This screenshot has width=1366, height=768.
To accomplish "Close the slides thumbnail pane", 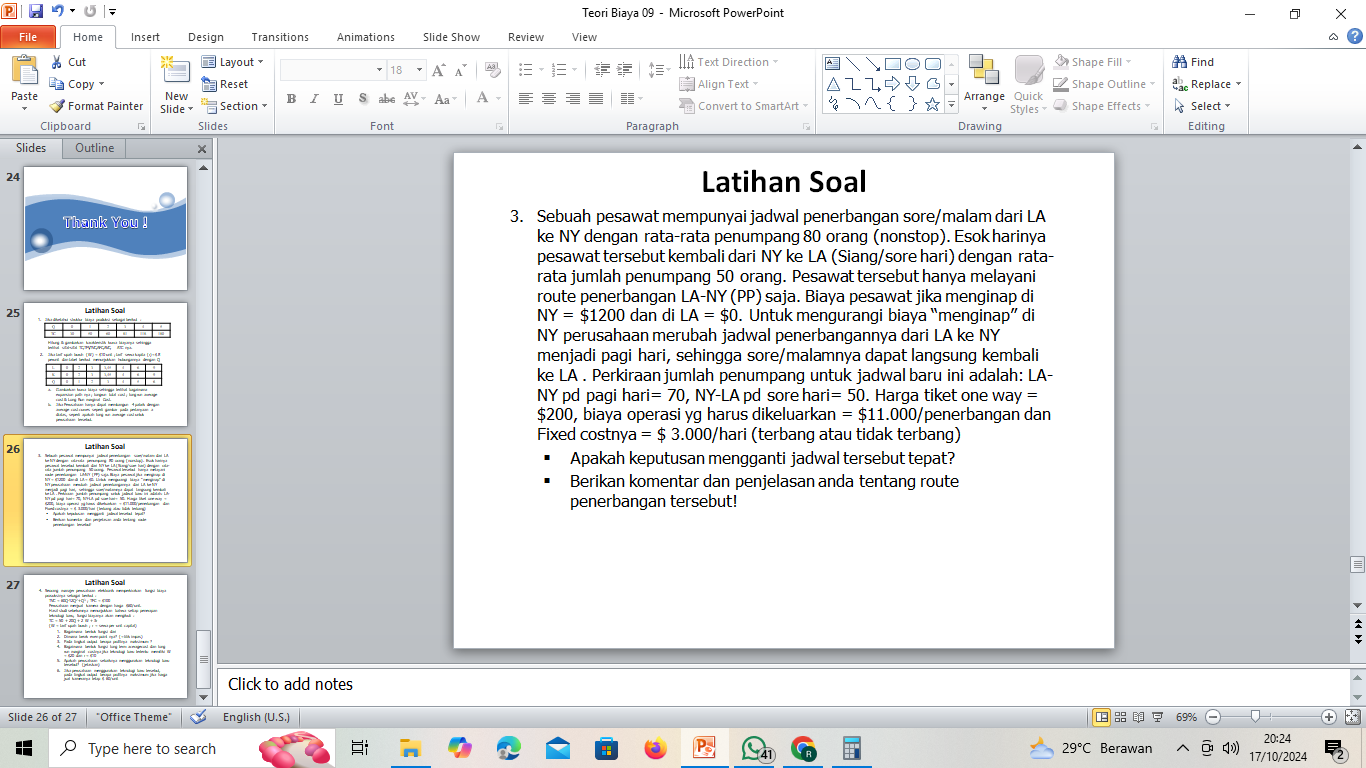I will tap(201, 149).
